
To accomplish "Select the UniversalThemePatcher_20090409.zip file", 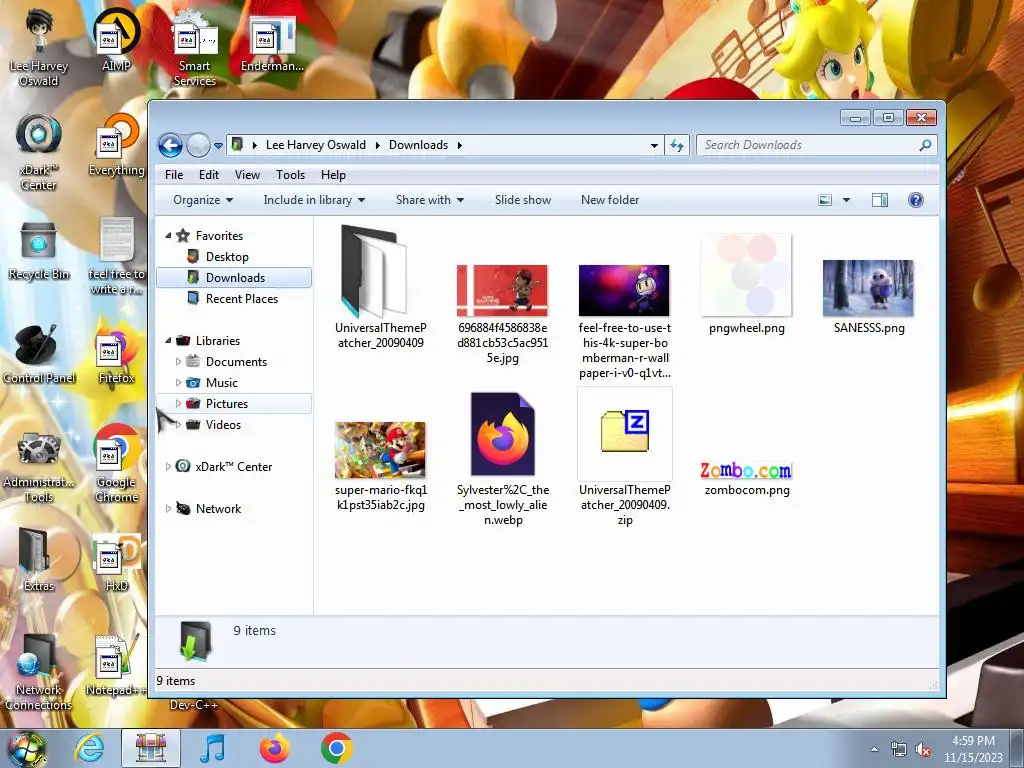I will (624, 457).
